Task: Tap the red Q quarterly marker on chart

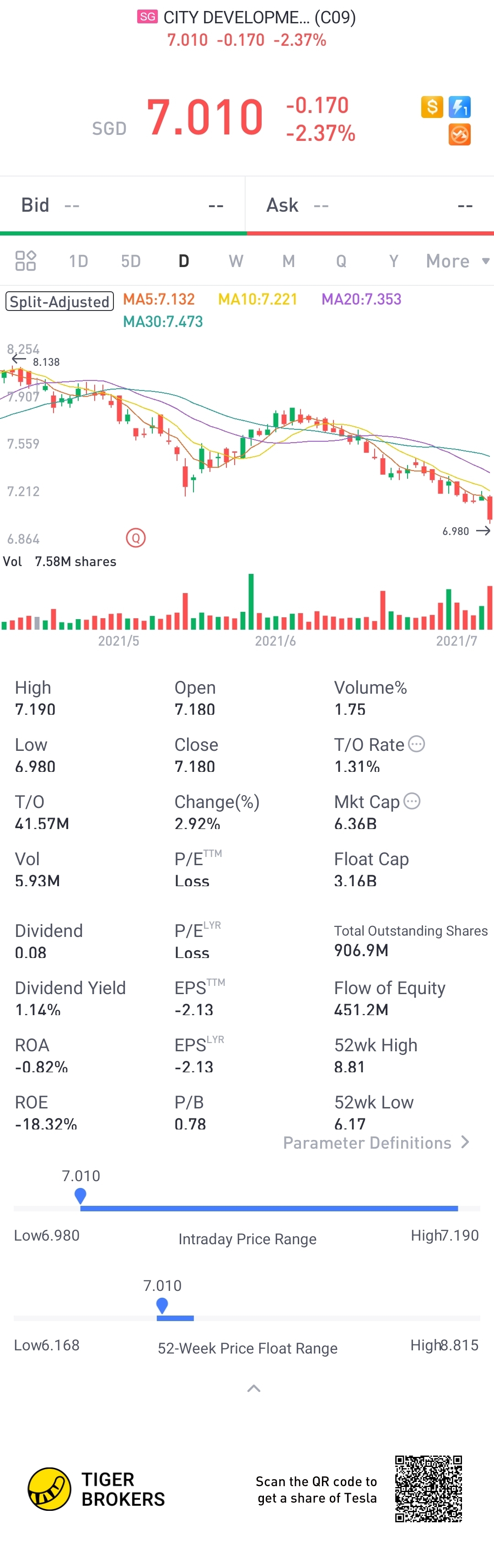Action: (x=136, y=537)
